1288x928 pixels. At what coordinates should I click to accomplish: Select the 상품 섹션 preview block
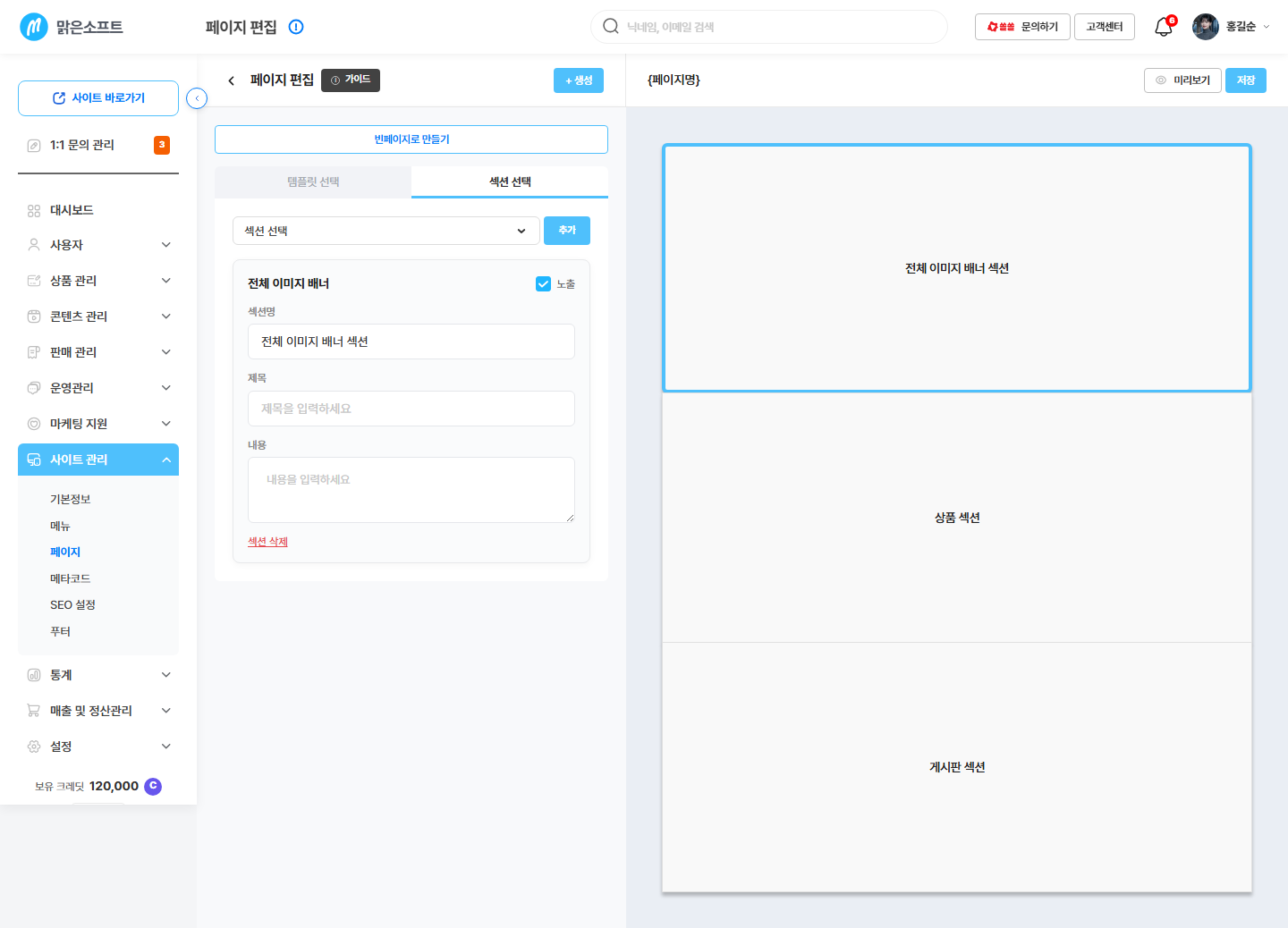(x=957, y=518)
